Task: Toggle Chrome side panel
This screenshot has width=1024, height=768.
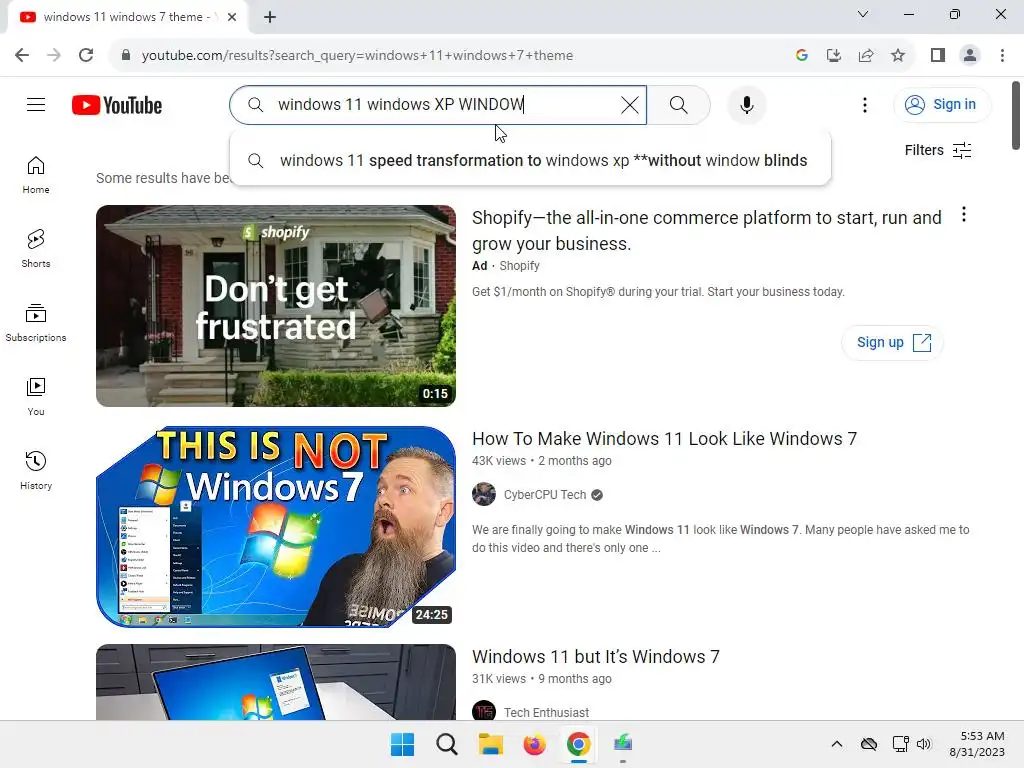Action: (x=938, y=56)
